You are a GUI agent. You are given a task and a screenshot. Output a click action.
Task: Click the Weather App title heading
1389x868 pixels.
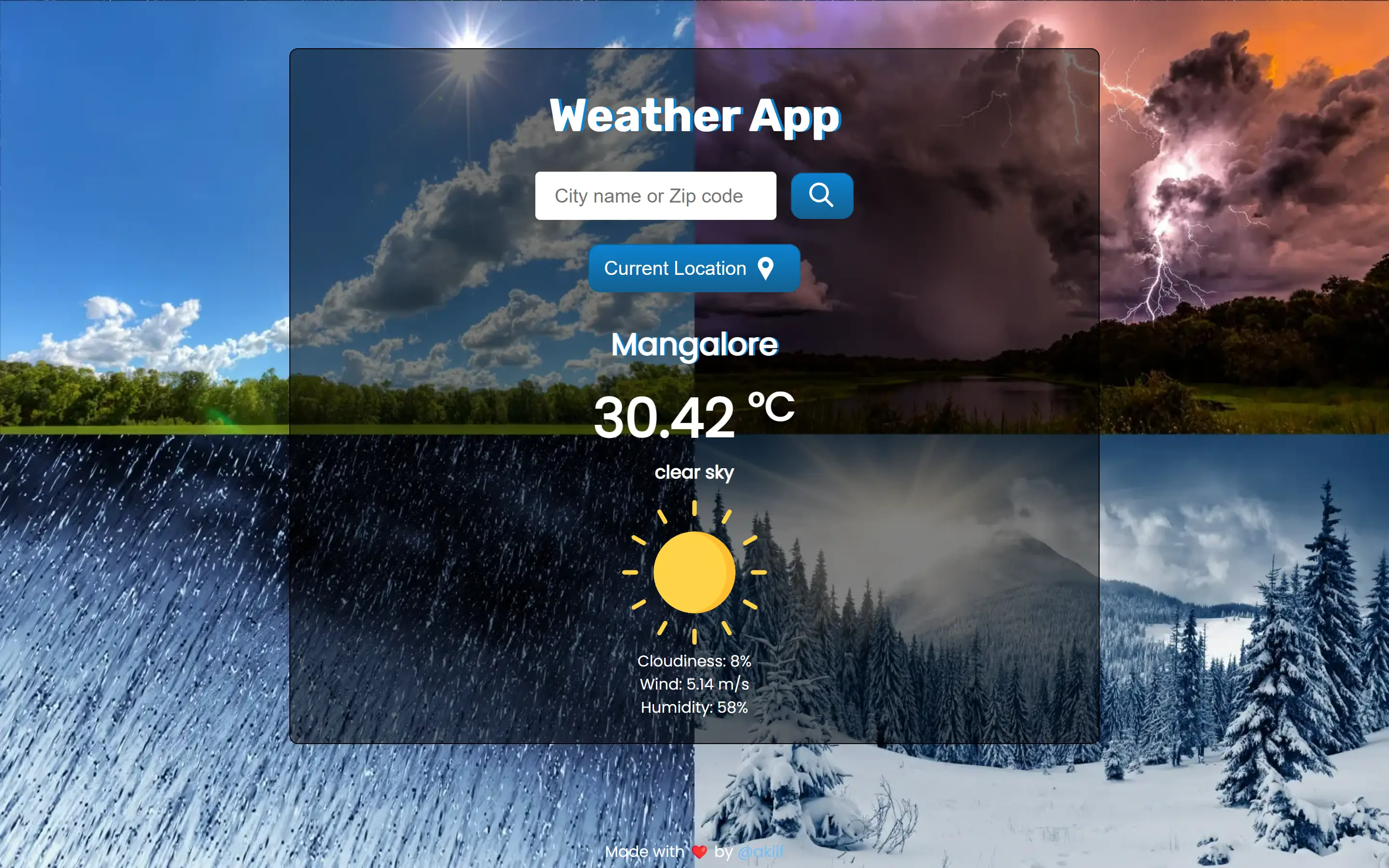[x=694, y=115]
